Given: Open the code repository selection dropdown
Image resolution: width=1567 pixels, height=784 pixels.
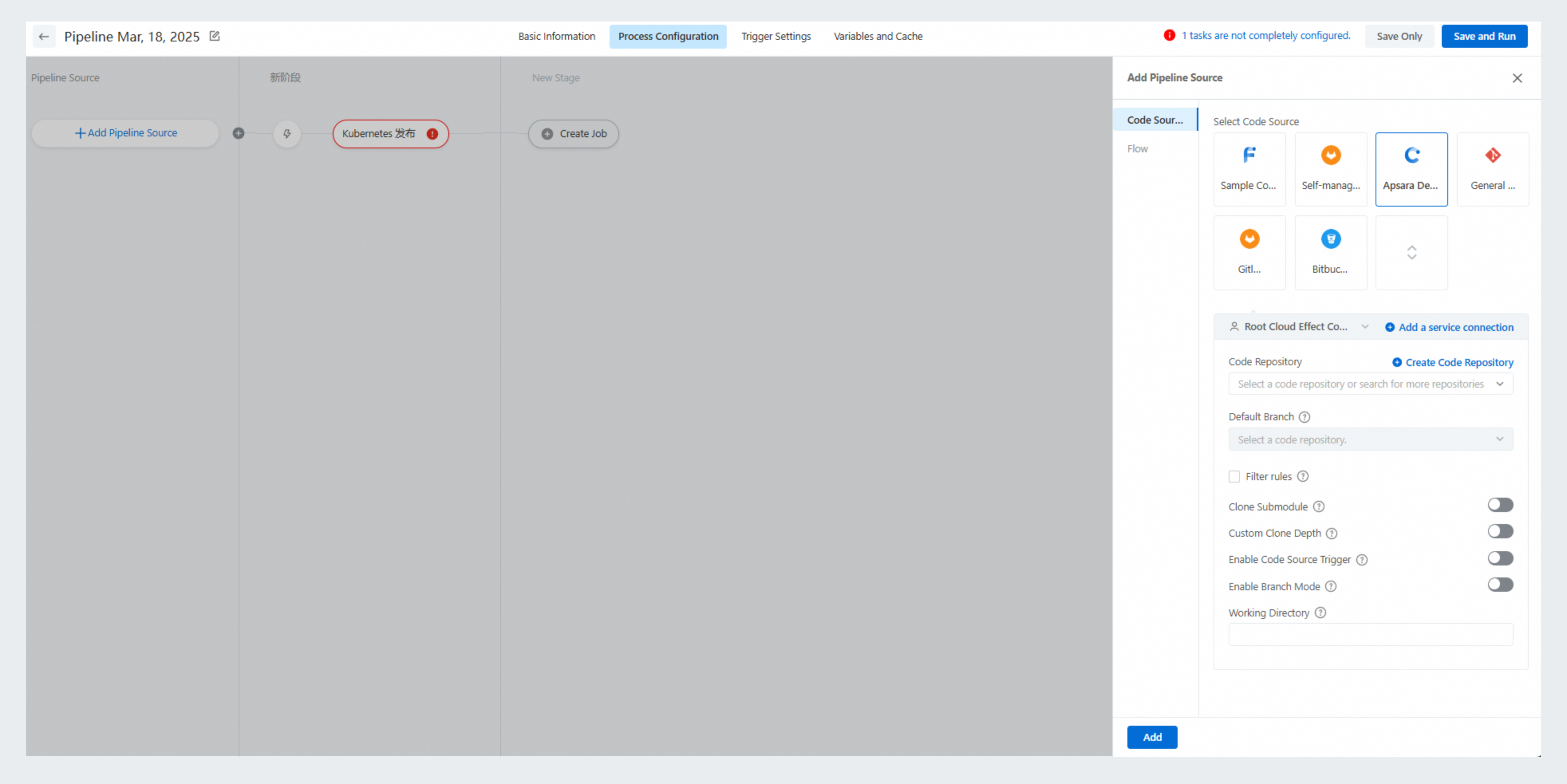Looking at the screenshot, I should point(1370,384).
